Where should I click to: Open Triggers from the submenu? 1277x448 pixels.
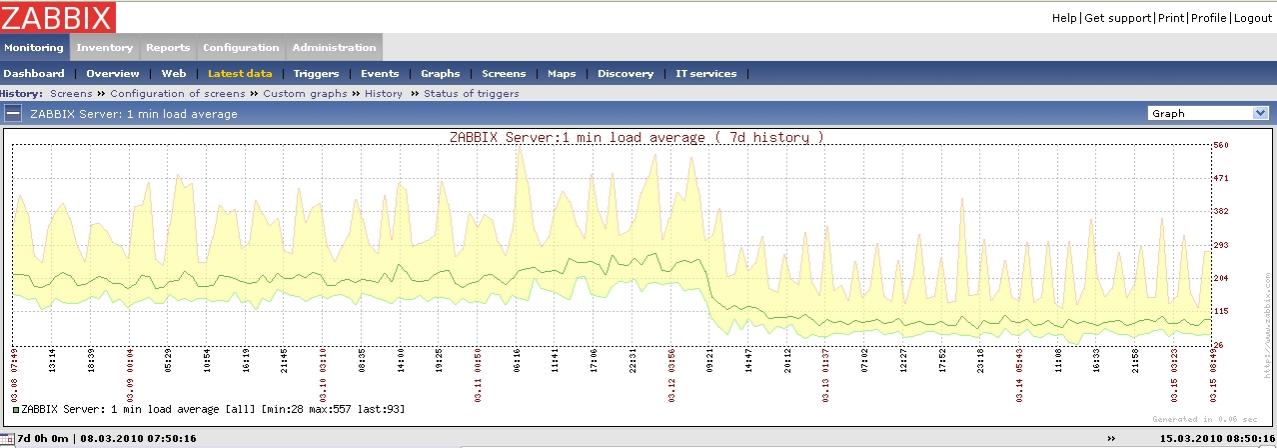316,74
